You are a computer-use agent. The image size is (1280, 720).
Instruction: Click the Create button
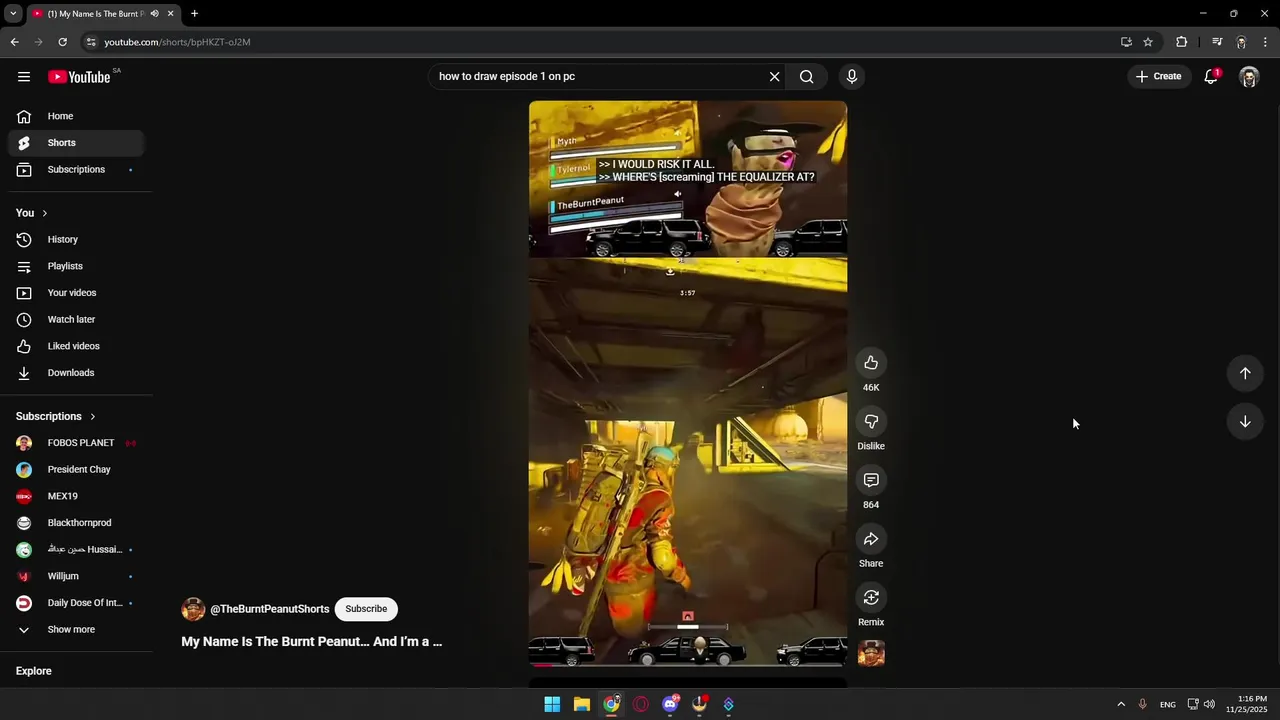pos(1158,76)
